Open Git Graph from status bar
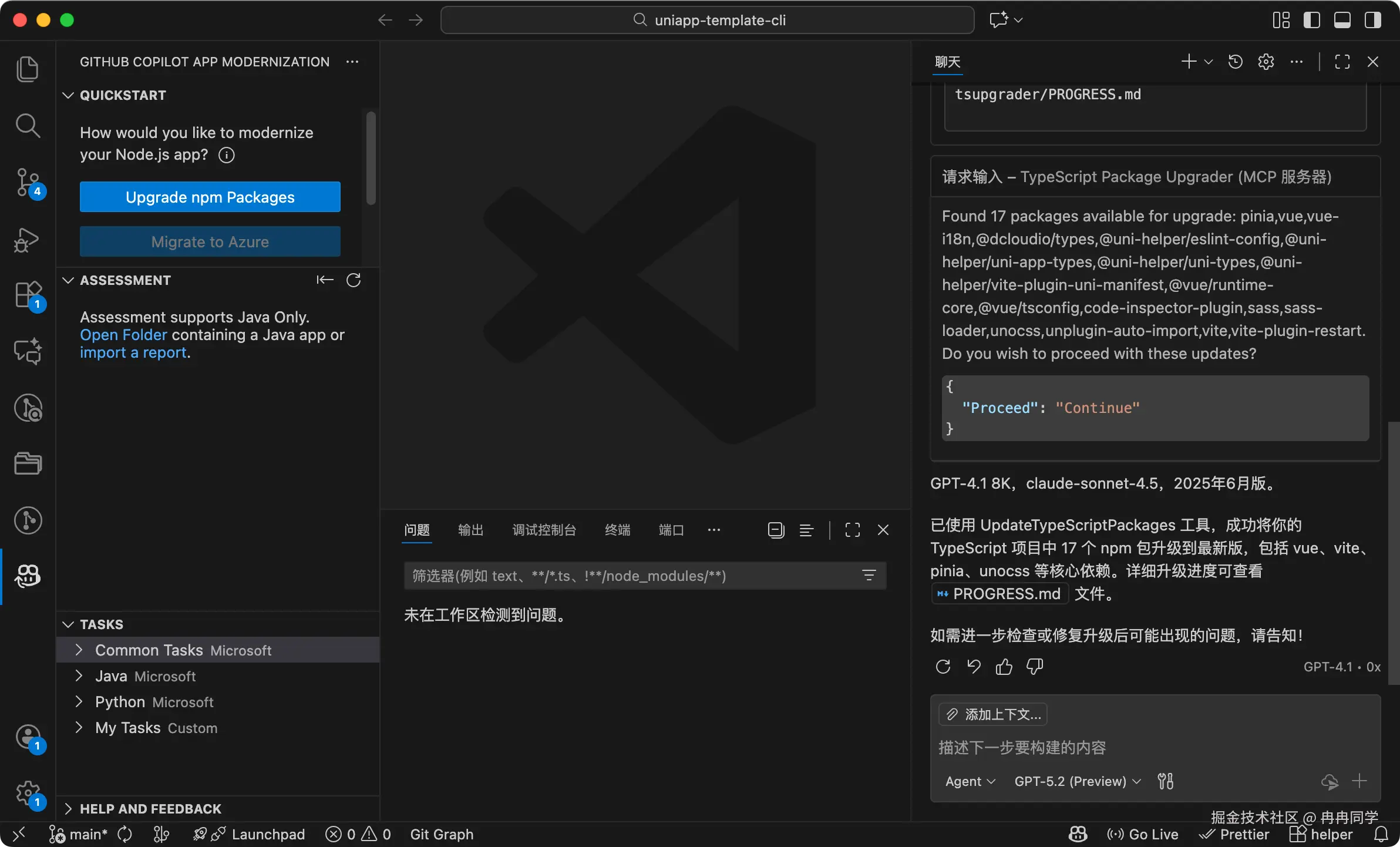 tap(442, 834)
